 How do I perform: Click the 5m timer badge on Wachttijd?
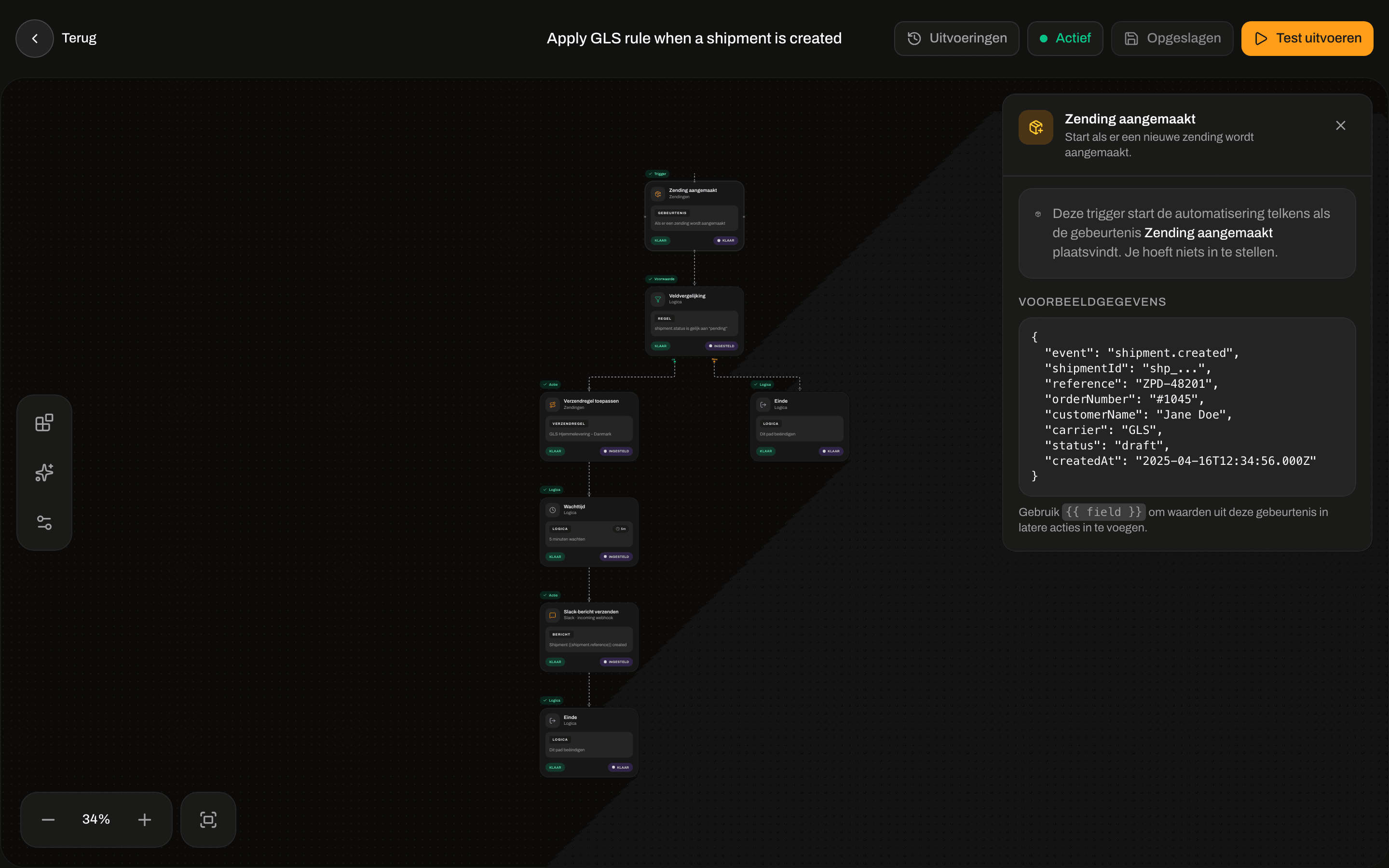click(621, 529)
